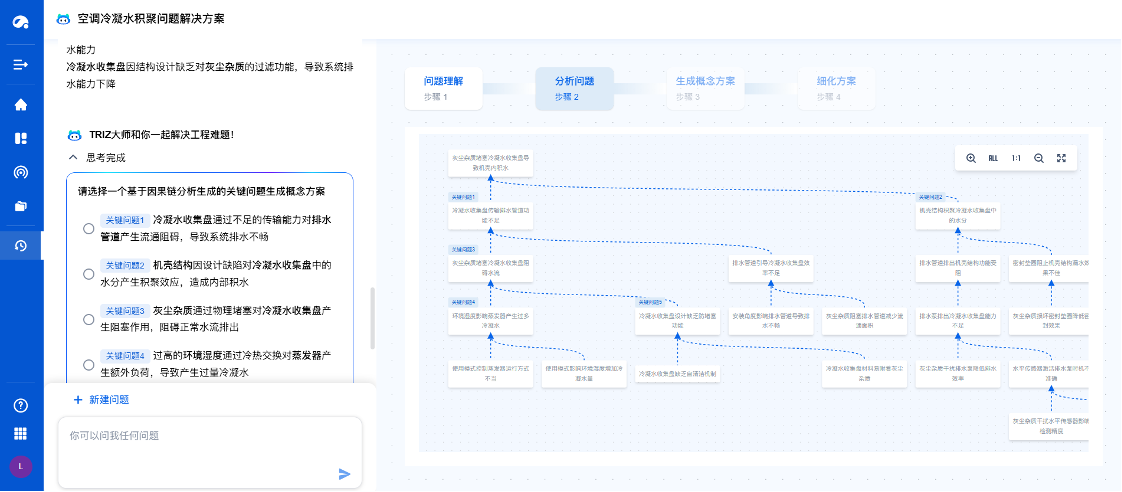Select radio option 关键问题1

click(x=89, y=229)
